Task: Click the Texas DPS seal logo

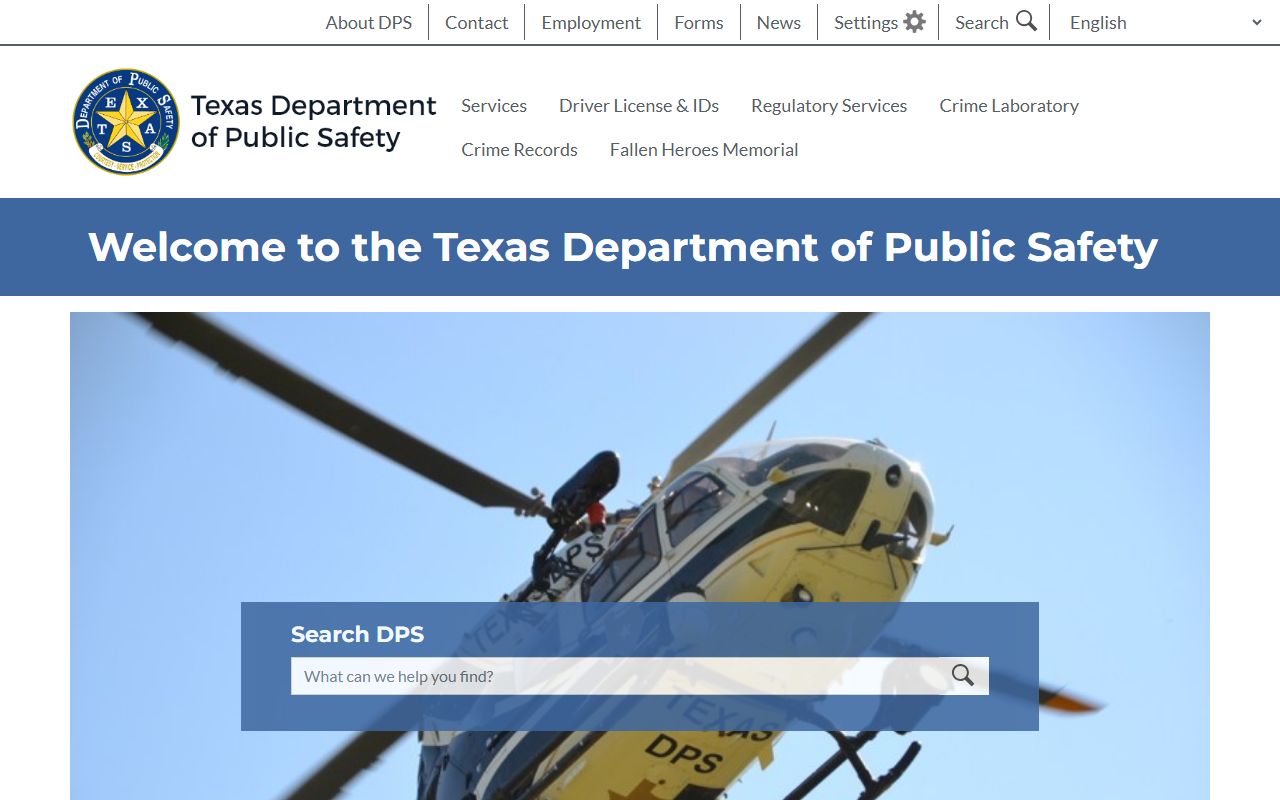Action: point(126,122)
